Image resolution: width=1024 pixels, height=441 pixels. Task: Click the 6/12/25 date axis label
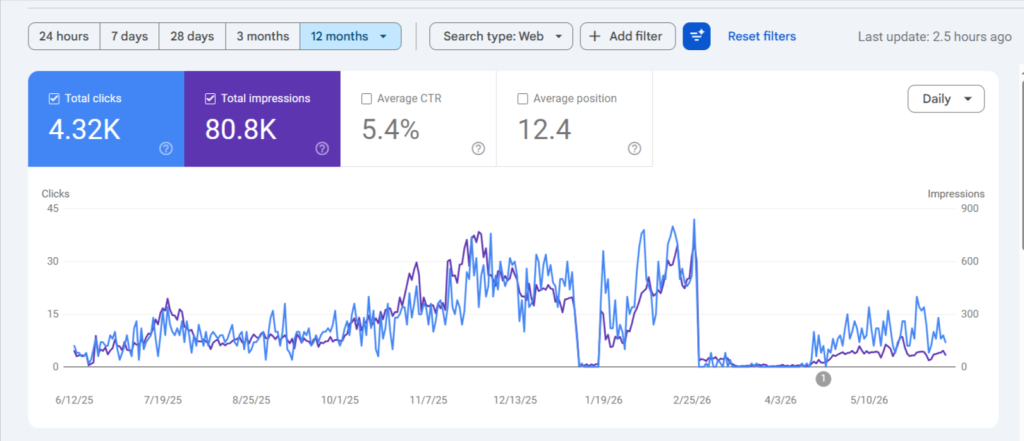(x=73, y=400)
